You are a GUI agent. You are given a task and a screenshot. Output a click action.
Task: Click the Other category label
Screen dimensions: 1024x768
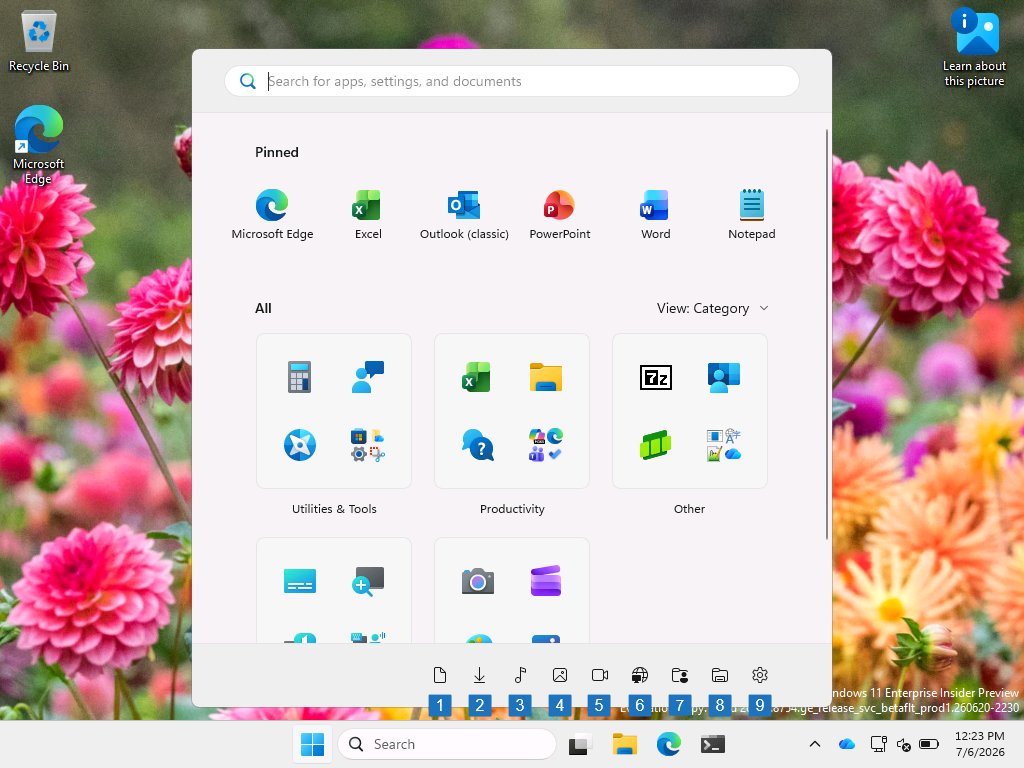(x=689, y=509)
